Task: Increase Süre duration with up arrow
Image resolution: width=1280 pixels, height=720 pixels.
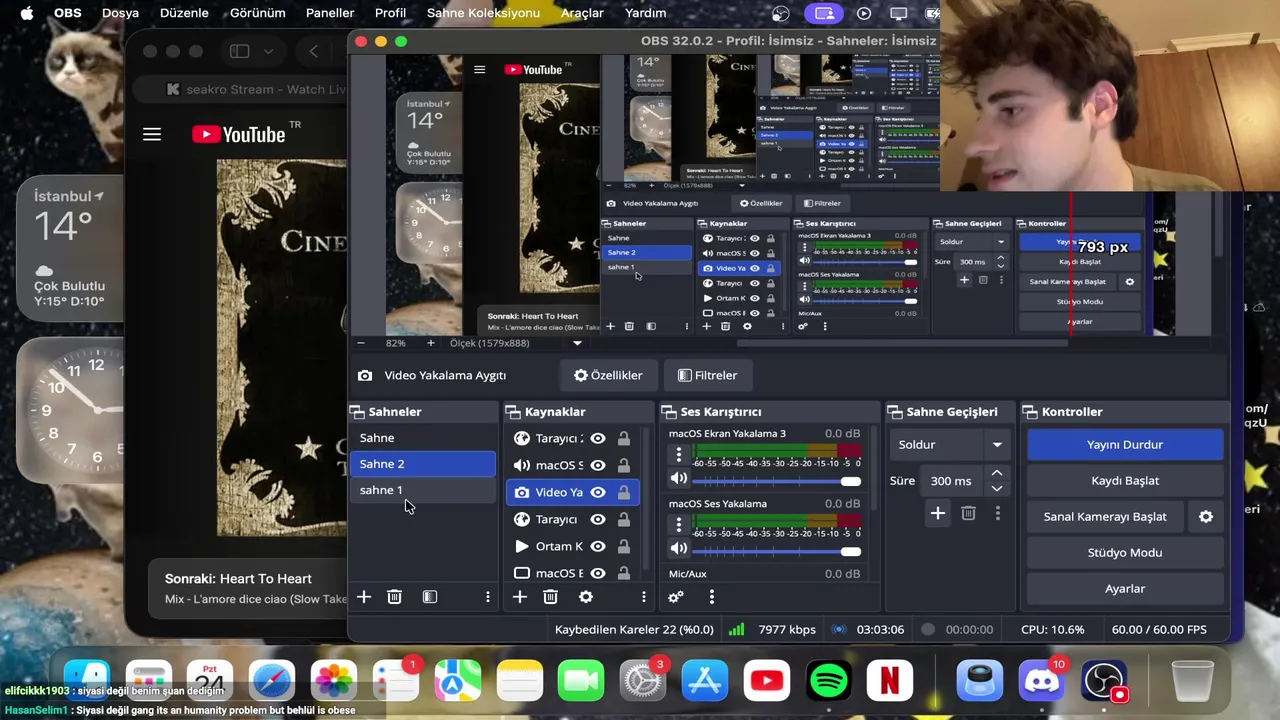Action: point(996,473)
